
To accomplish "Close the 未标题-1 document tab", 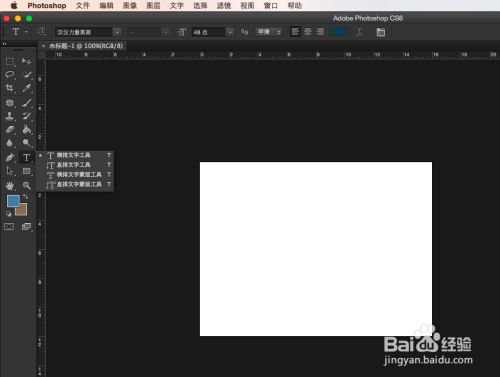I will 43,46.
